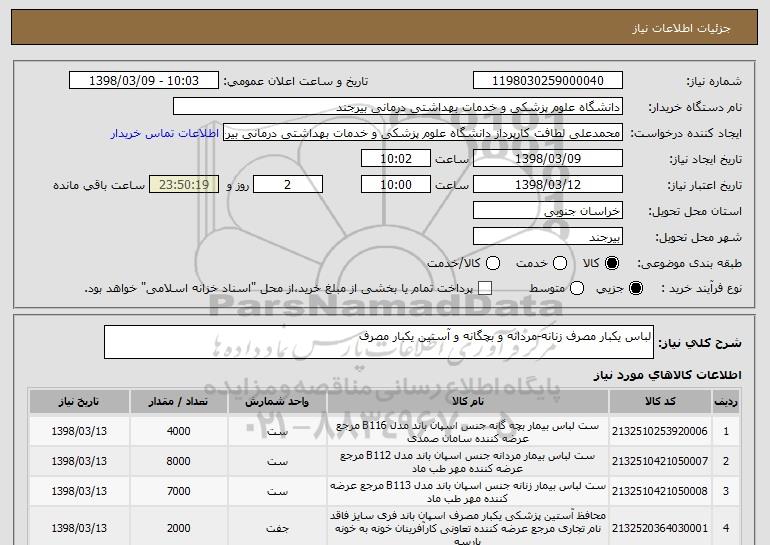Click unit جفت in row 4
This screenshot has height=545, width=770.
(277, 528)
